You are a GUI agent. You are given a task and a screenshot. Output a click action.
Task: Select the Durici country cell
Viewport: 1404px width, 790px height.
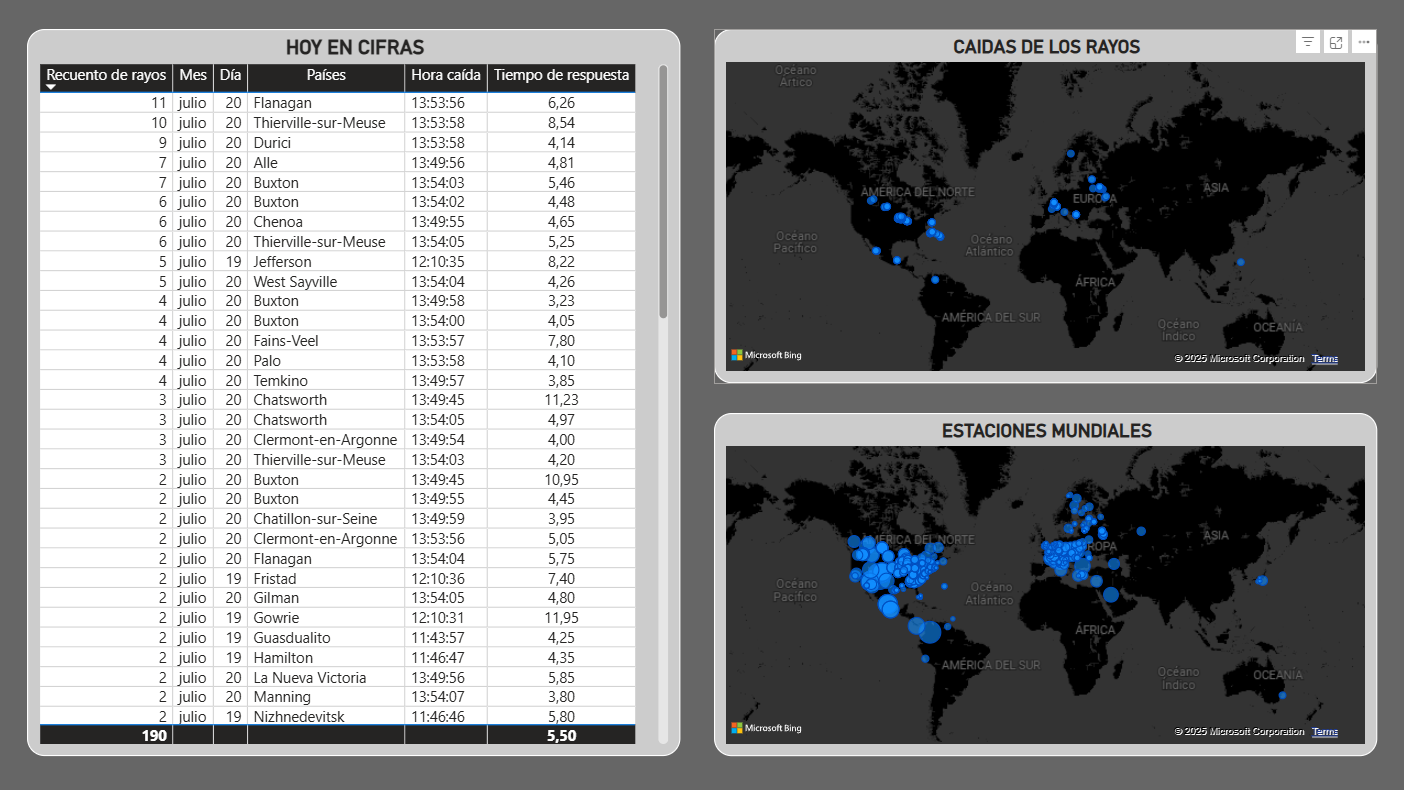point(326,143)
